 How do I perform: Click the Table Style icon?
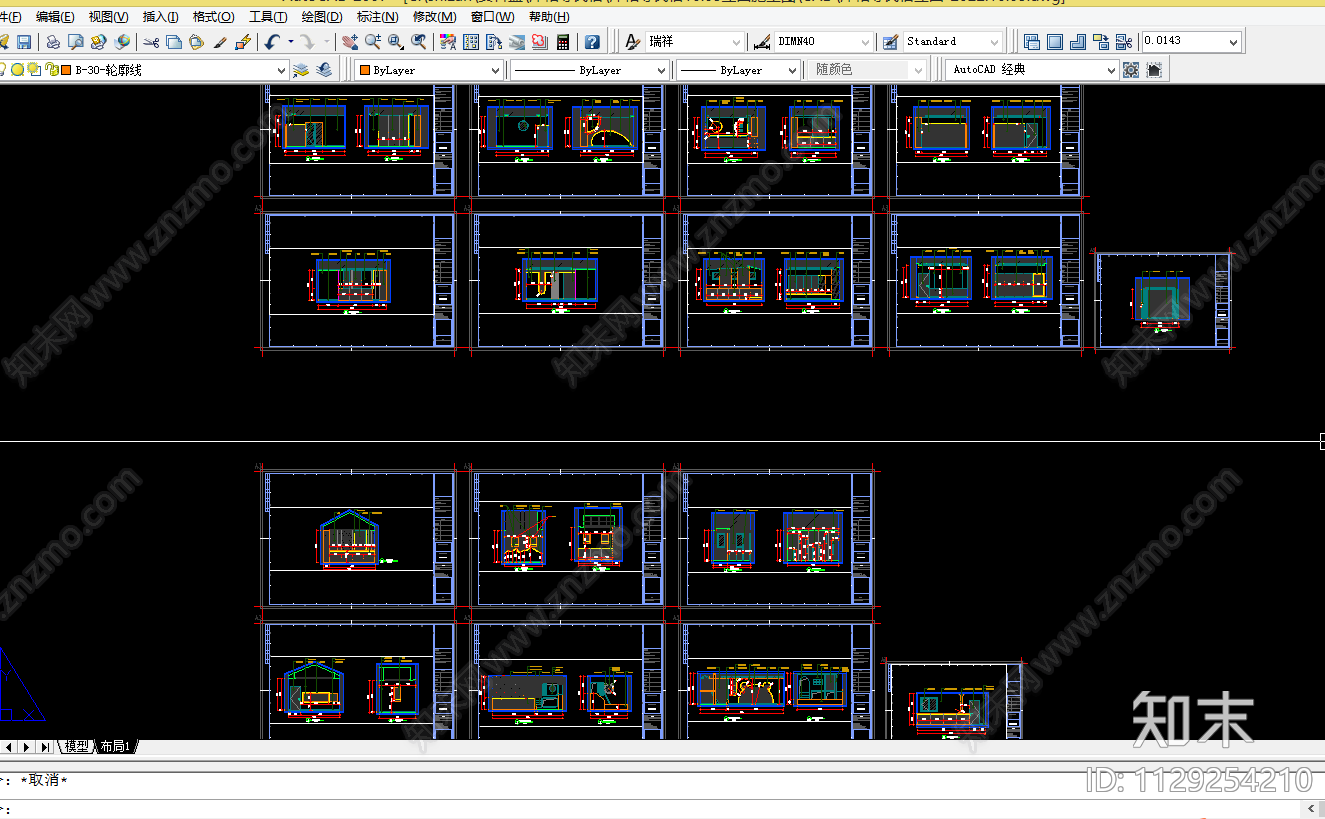tap(890, 42)
